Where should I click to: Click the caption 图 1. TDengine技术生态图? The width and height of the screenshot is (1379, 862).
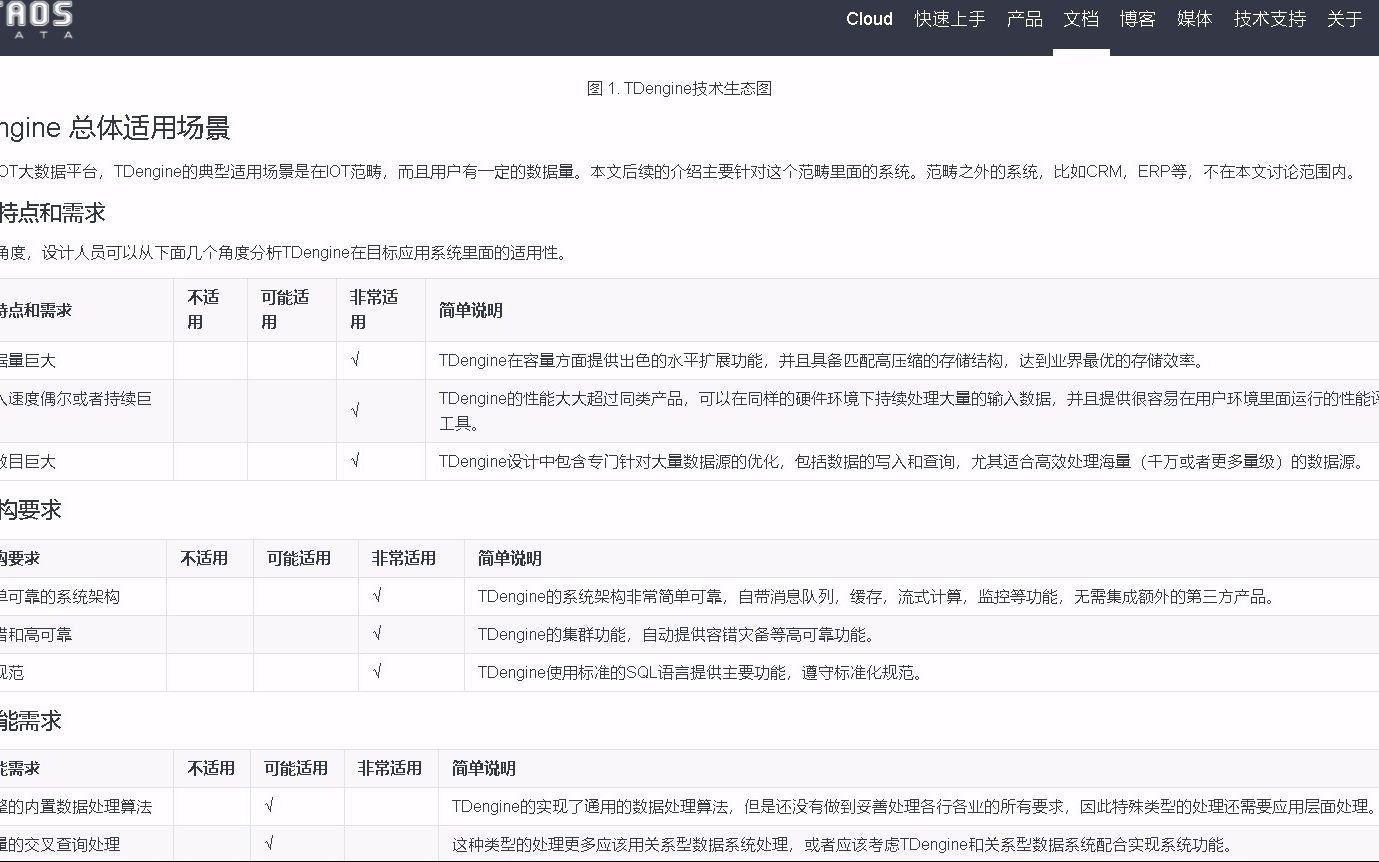pos(679,88)
